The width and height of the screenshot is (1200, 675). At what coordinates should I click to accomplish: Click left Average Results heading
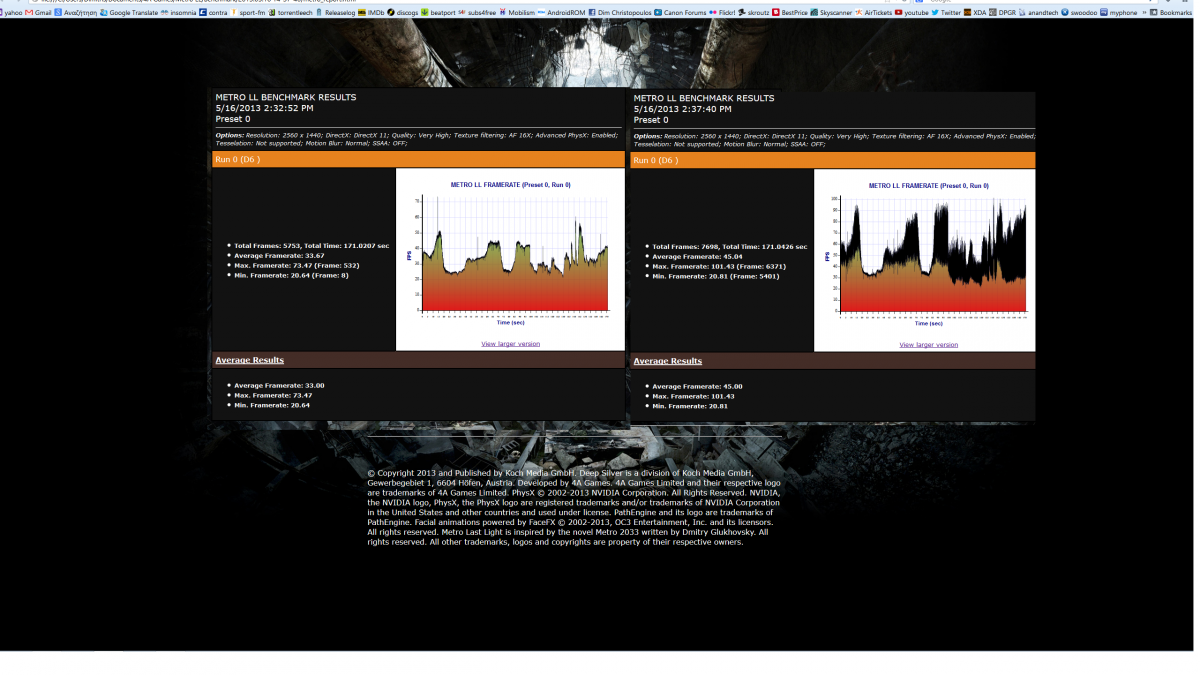pyautogui.click(x=249, y=360)
